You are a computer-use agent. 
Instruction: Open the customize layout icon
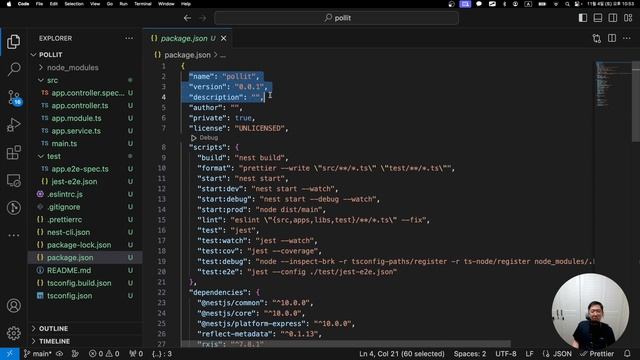628,18
